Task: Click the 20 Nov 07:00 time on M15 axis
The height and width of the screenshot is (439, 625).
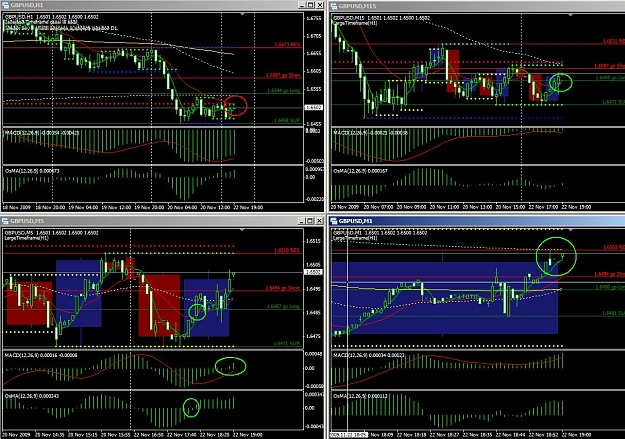Action: [378, 207]
